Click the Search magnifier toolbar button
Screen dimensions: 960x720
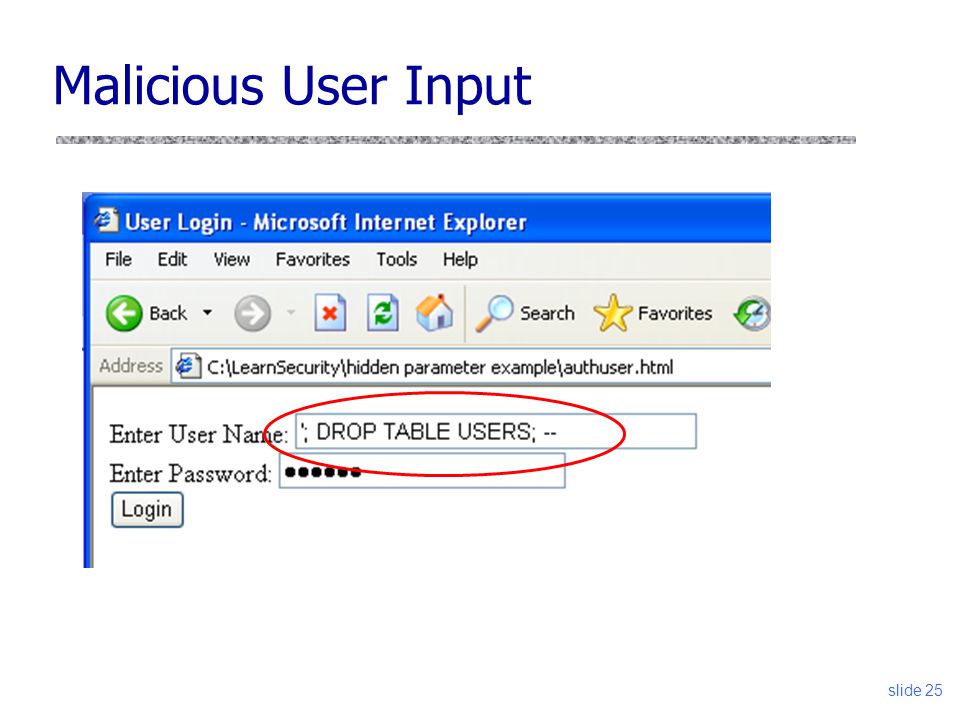[x=525, y=313]
